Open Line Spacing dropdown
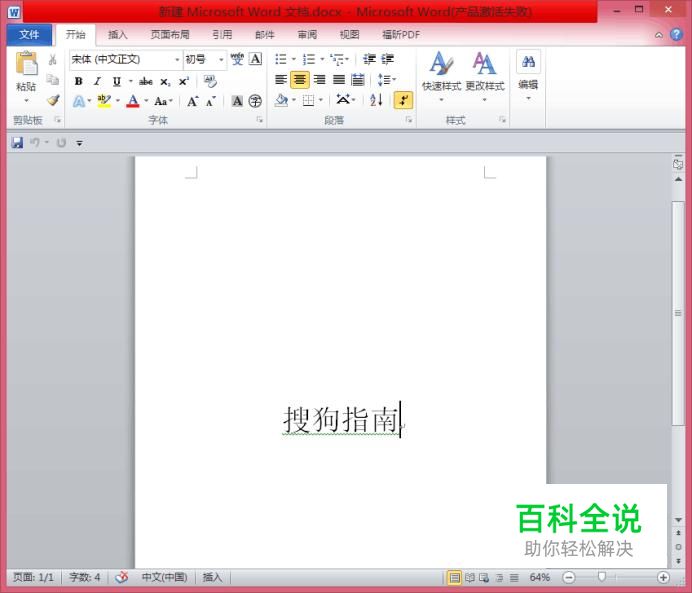This screenshot has width=692, height=593. click(387, 80)
